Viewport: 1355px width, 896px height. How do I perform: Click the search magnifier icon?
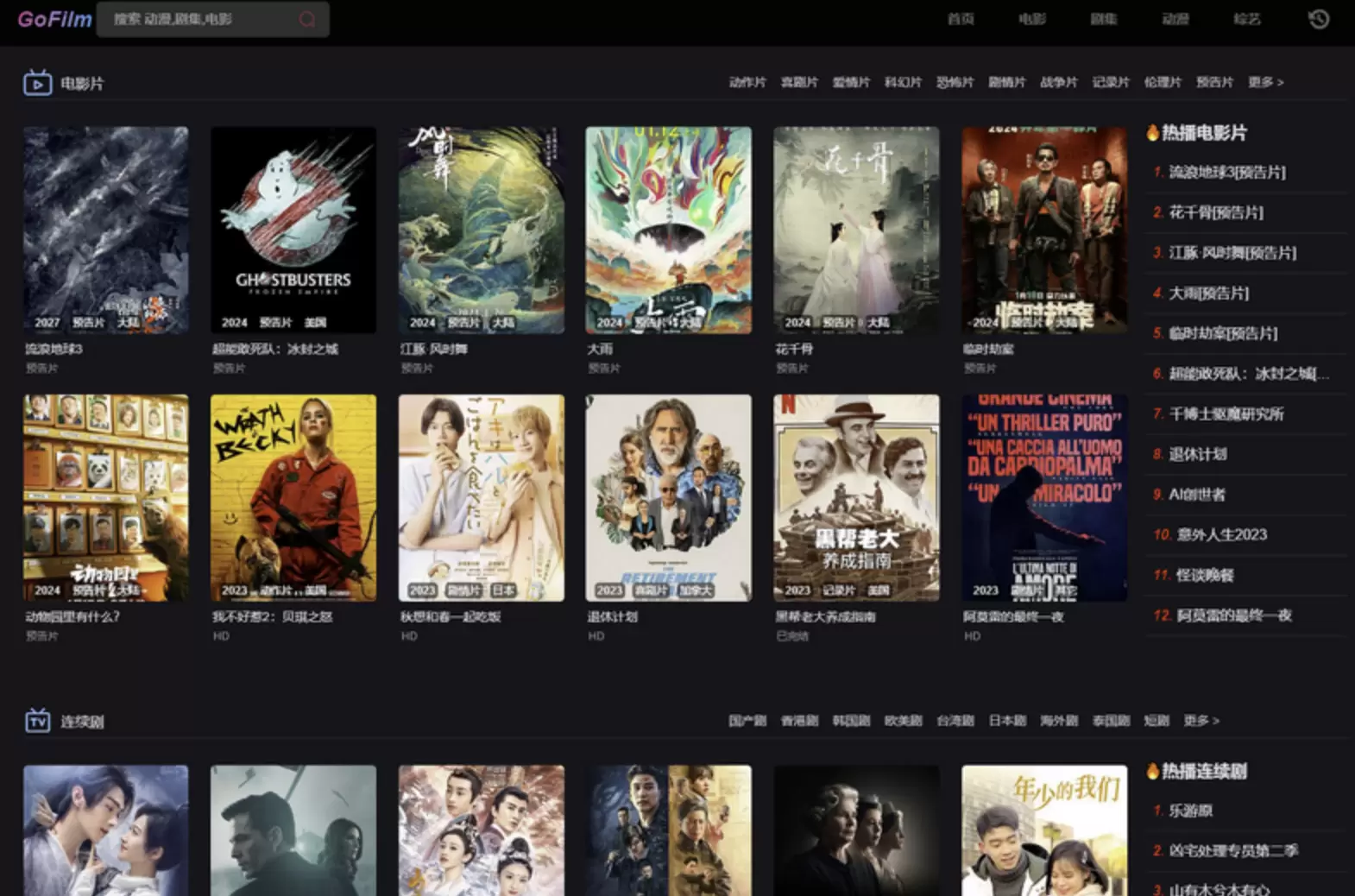307,19
